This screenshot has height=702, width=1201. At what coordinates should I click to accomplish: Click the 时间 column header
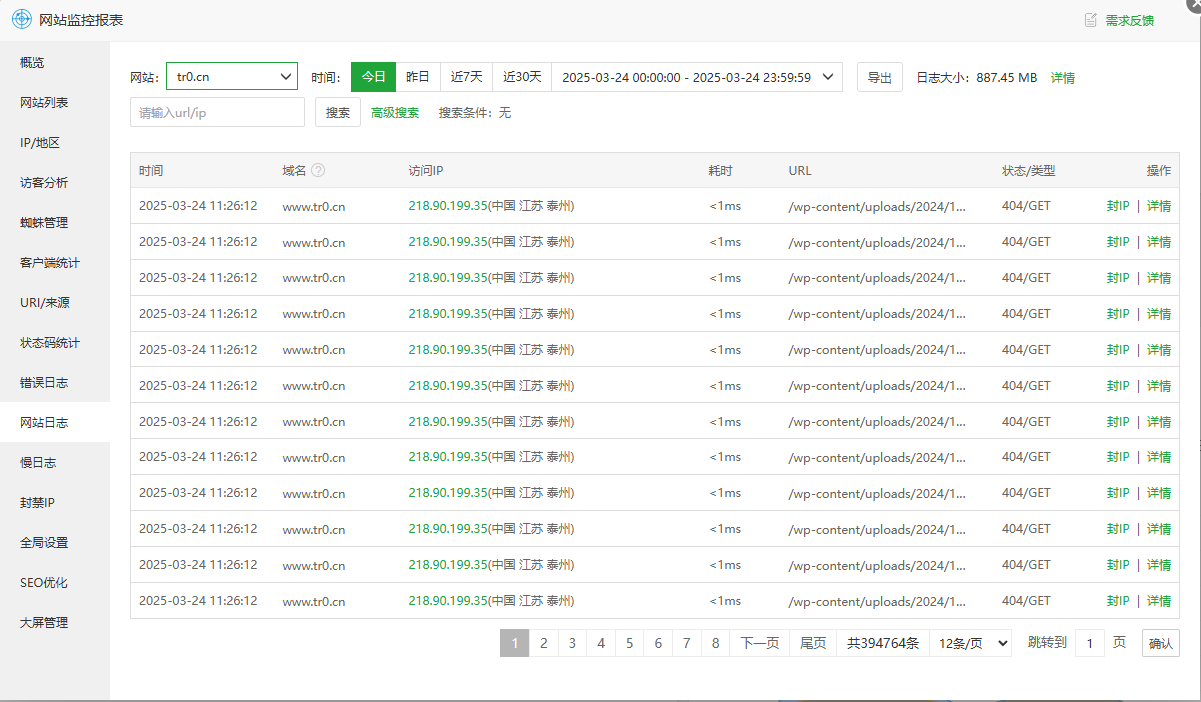pyautogui.click(x=151, y=170)
